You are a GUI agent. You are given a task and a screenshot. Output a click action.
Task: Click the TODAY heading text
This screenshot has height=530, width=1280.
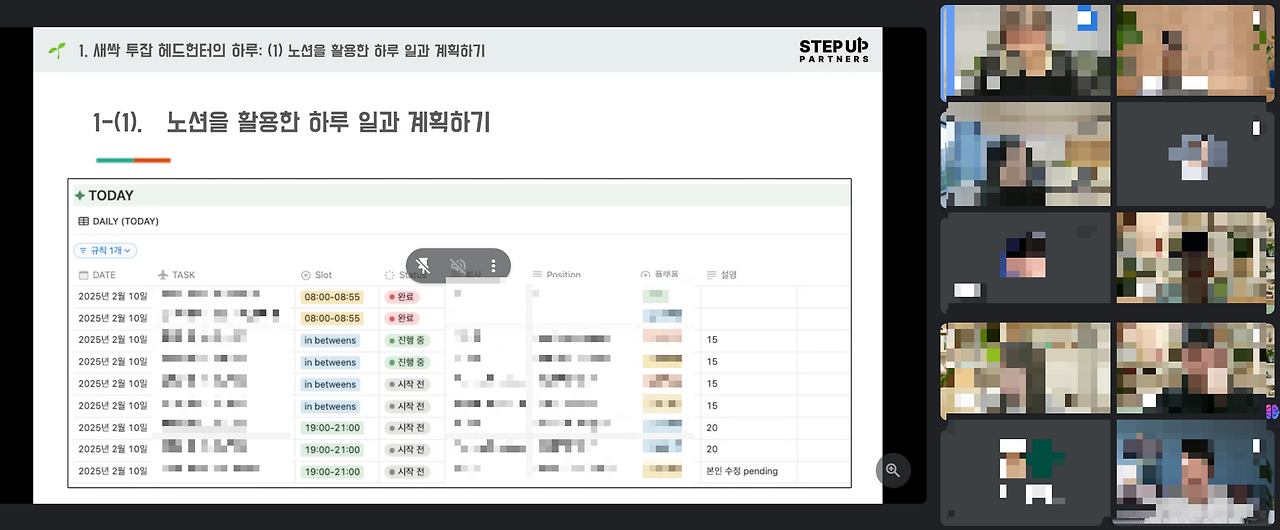[111, 196]
